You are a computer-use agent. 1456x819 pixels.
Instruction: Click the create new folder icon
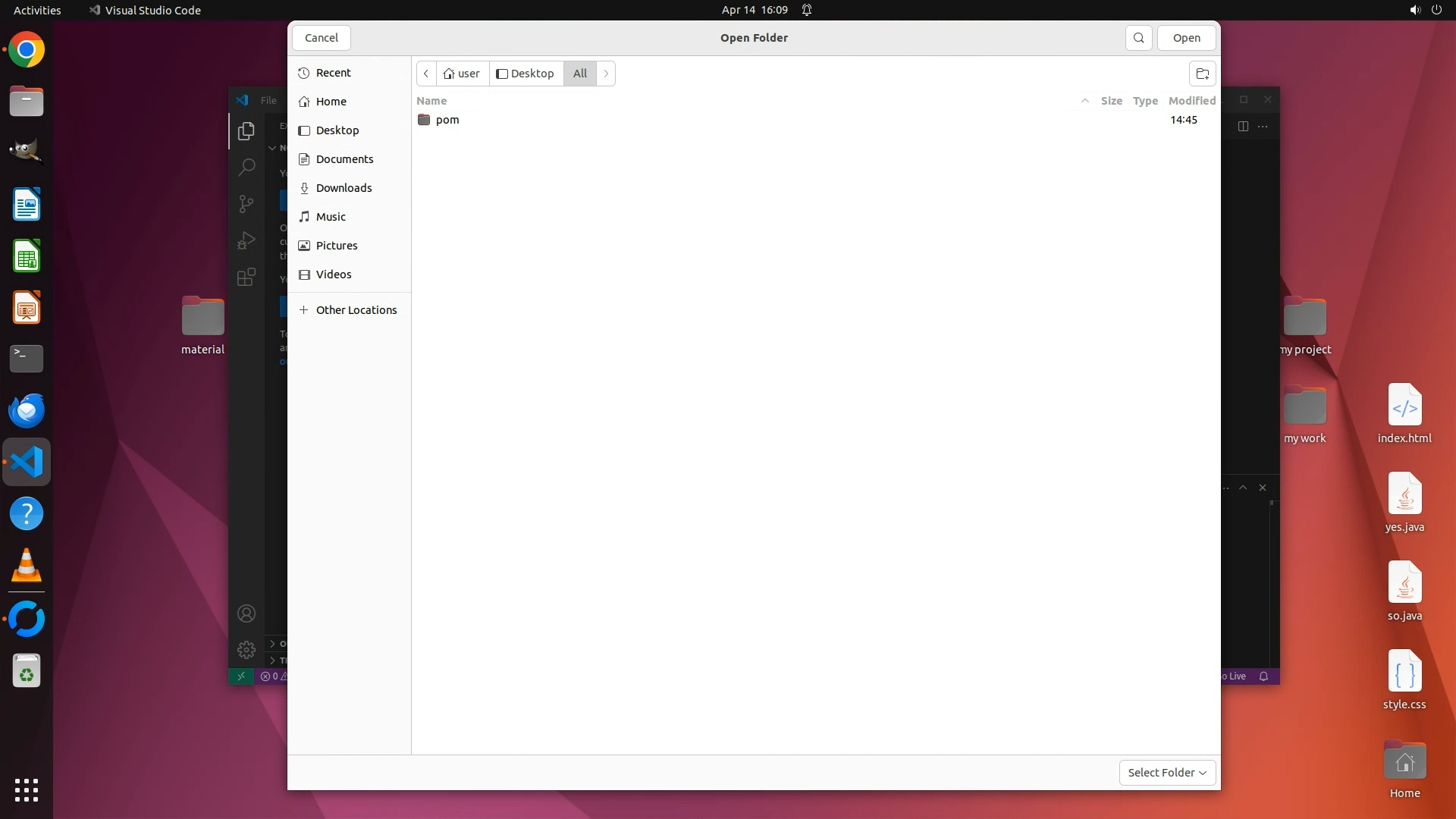(x=1202, y=74)
